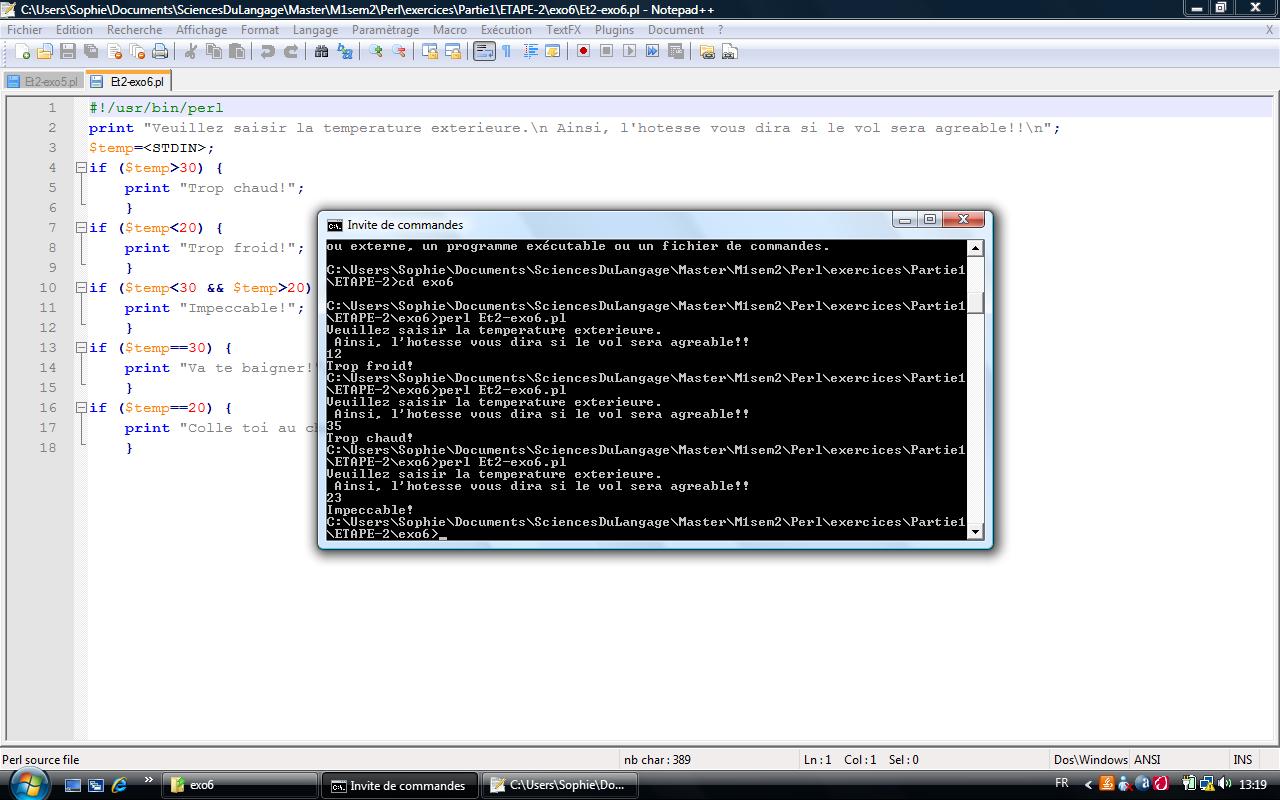Viewport: 1280px width, 800px height.
Task: Paste from clipboard using the toolbar icon
Action: tap(236, 52)
